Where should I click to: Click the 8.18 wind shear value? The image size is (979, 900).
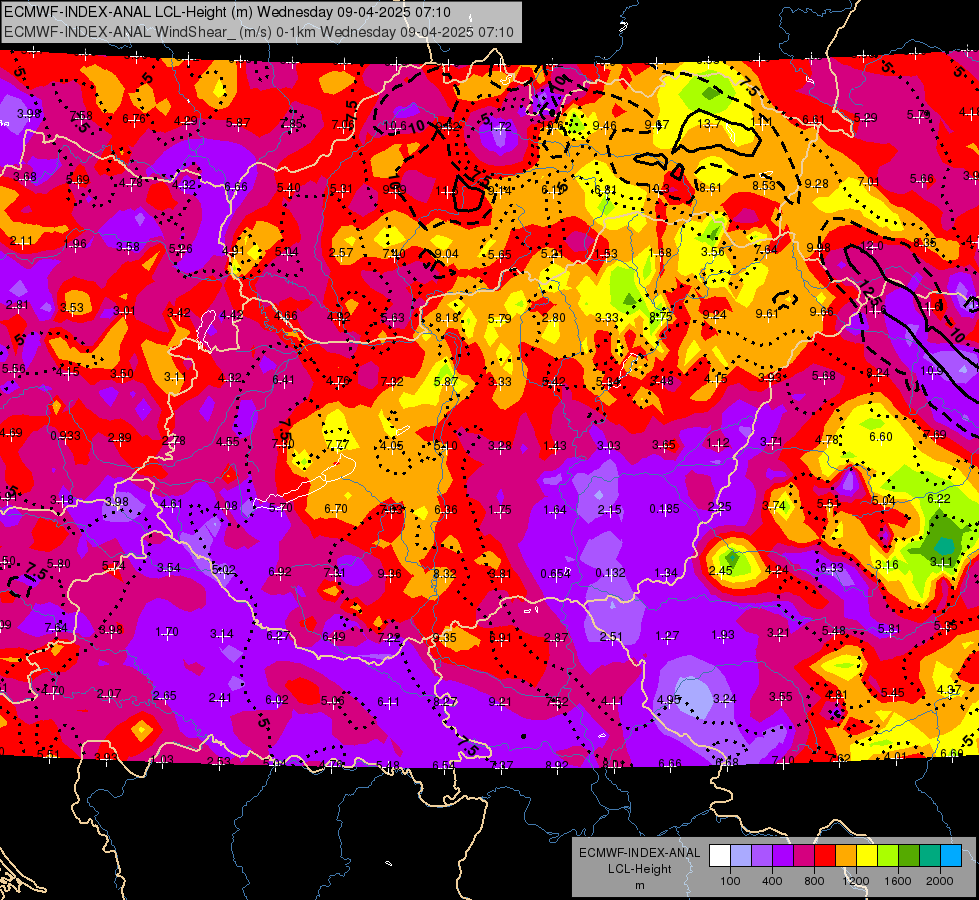pos(446,318)
